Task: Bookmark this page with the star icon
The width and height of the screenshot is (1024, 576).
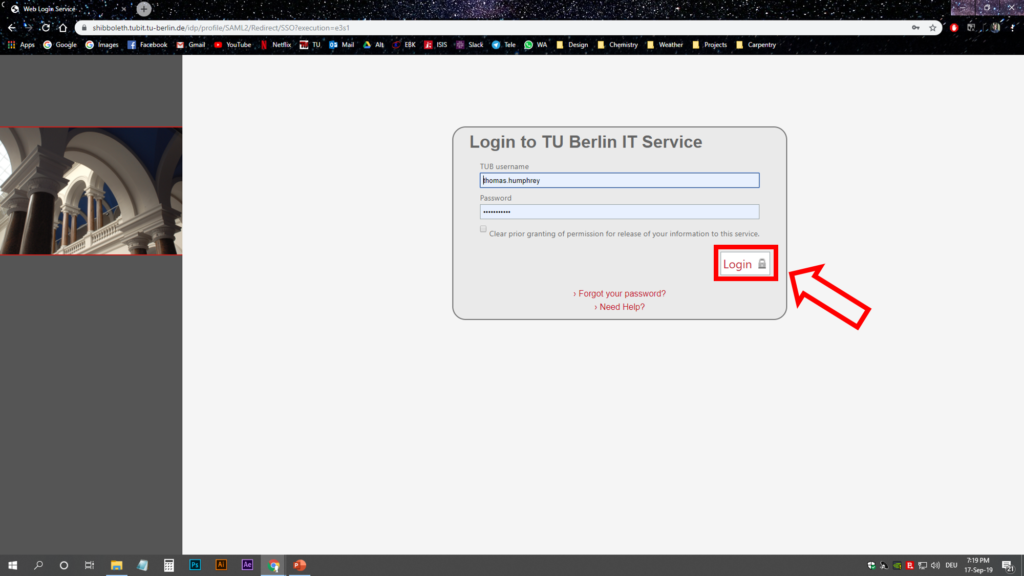Action: point(932,28)
